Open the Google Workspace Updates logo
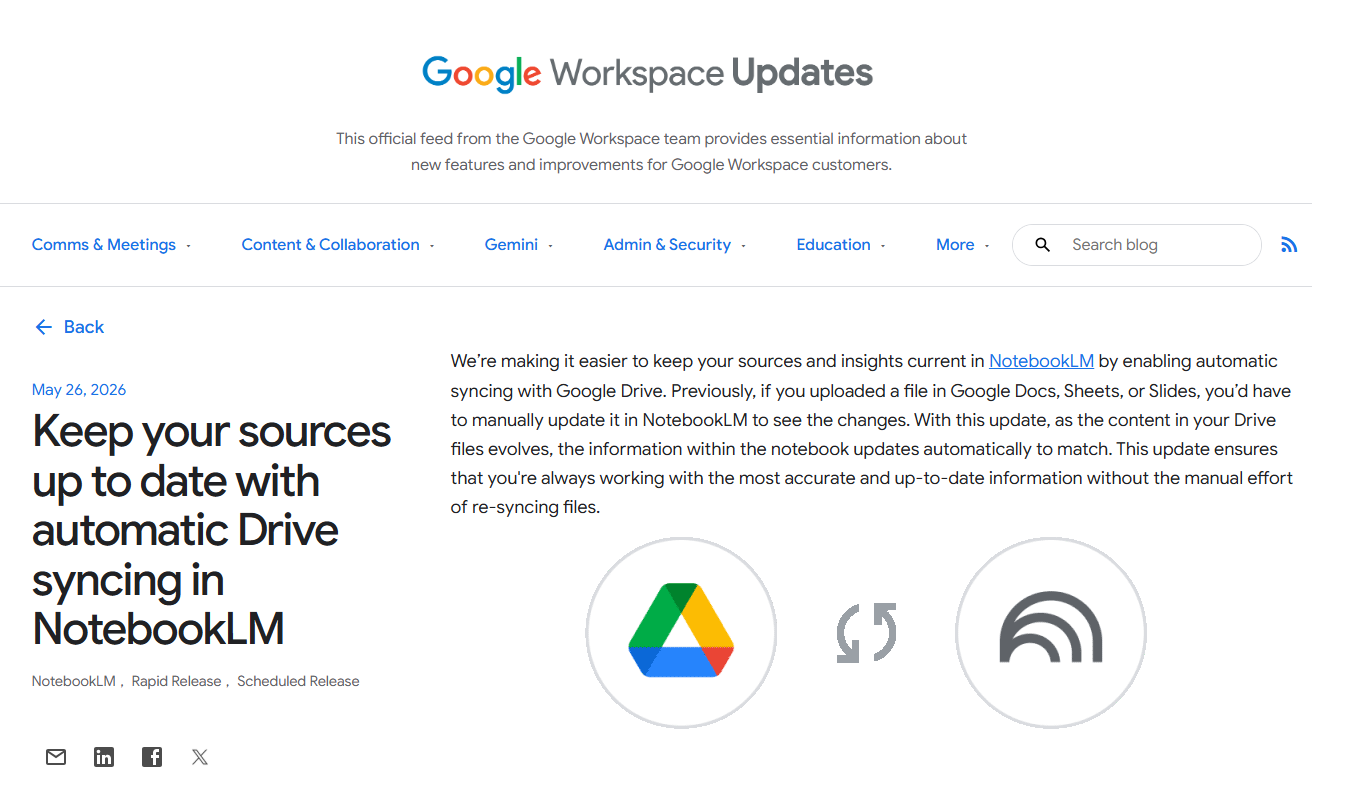The width and height of the screenshot is (1361, 796). [x=648, y=73]
